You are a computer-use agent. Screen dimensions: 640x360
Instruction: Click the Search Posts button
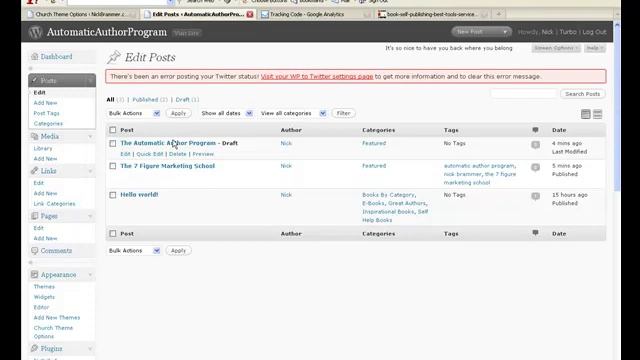tap(582, 94)
